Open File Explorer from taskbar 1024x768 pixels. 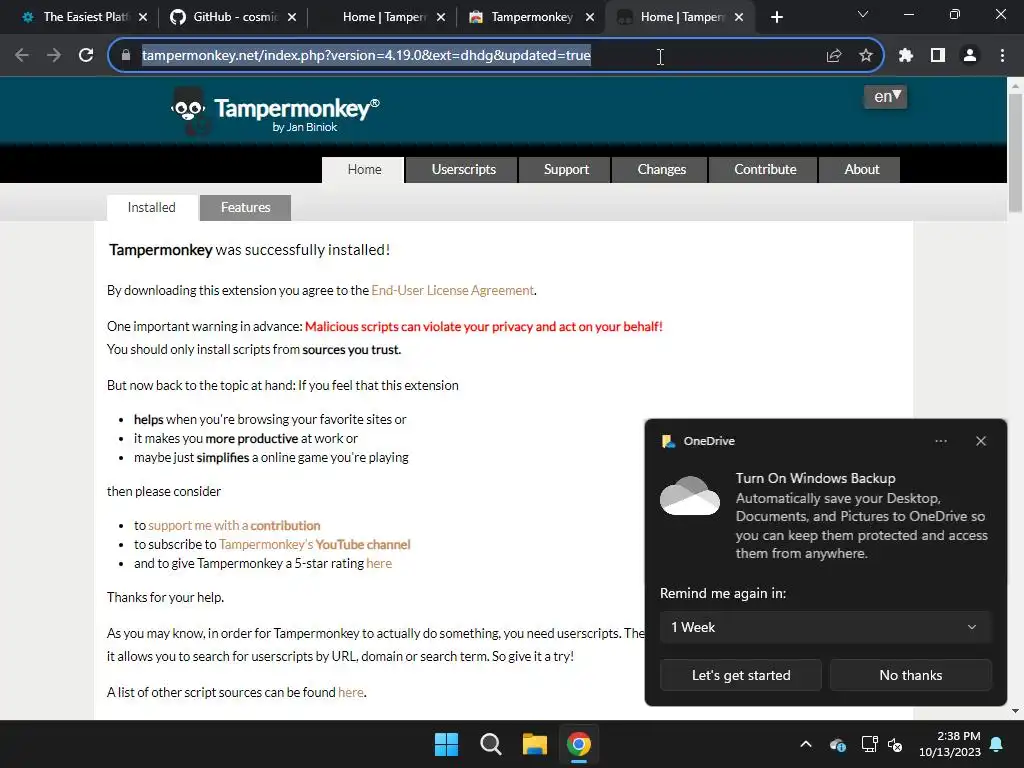coord(534,744)
